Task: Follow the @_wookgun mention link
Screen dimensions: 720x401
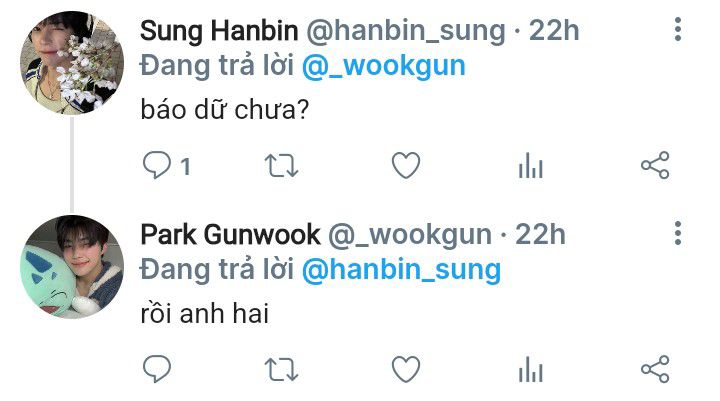Action: pos(384,66)
